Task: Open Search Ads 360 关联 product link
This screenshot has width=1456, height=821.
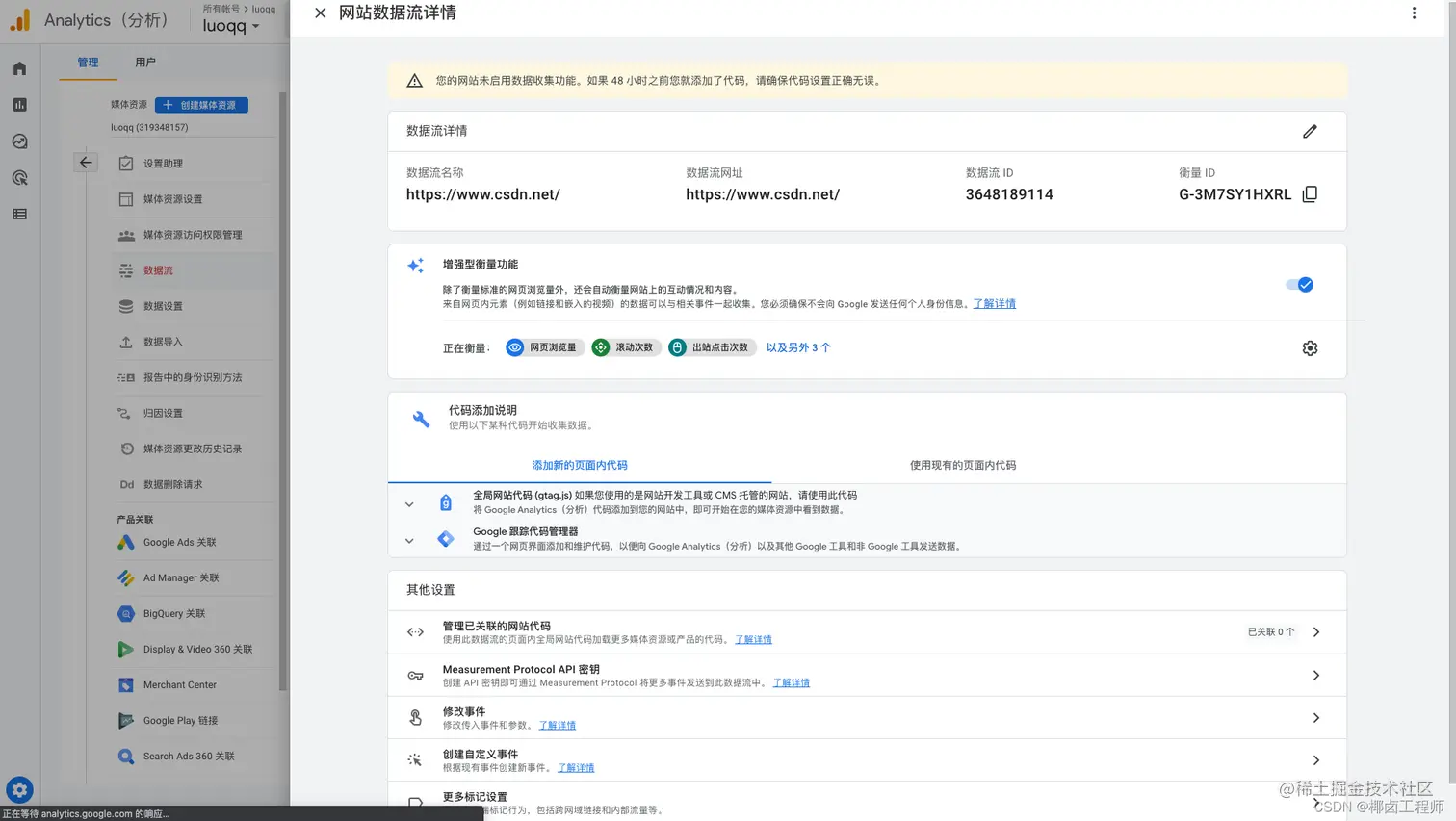Action: pyautogui.click(x=193, y=756)
